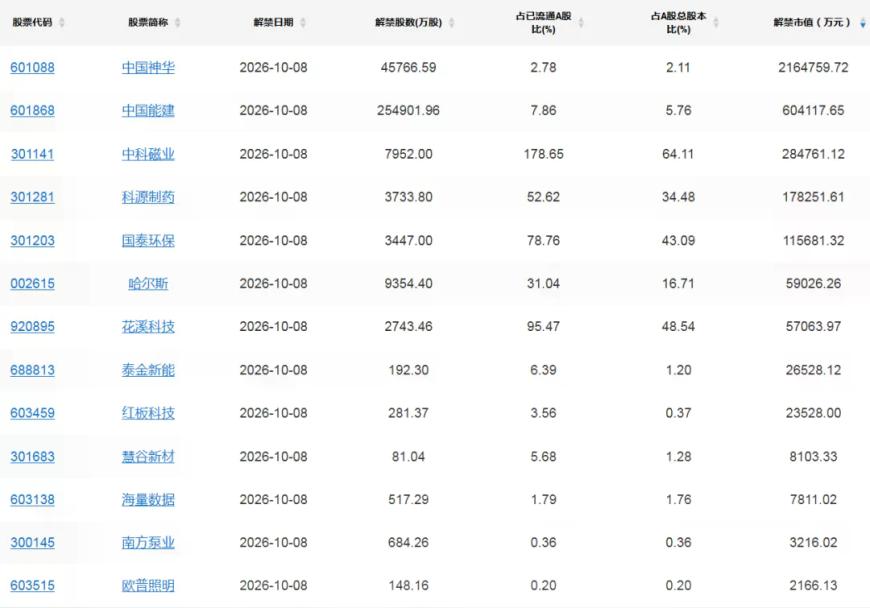
Task: Sort by 占A股总股本比(%) arrows
Action: point(716,23)
